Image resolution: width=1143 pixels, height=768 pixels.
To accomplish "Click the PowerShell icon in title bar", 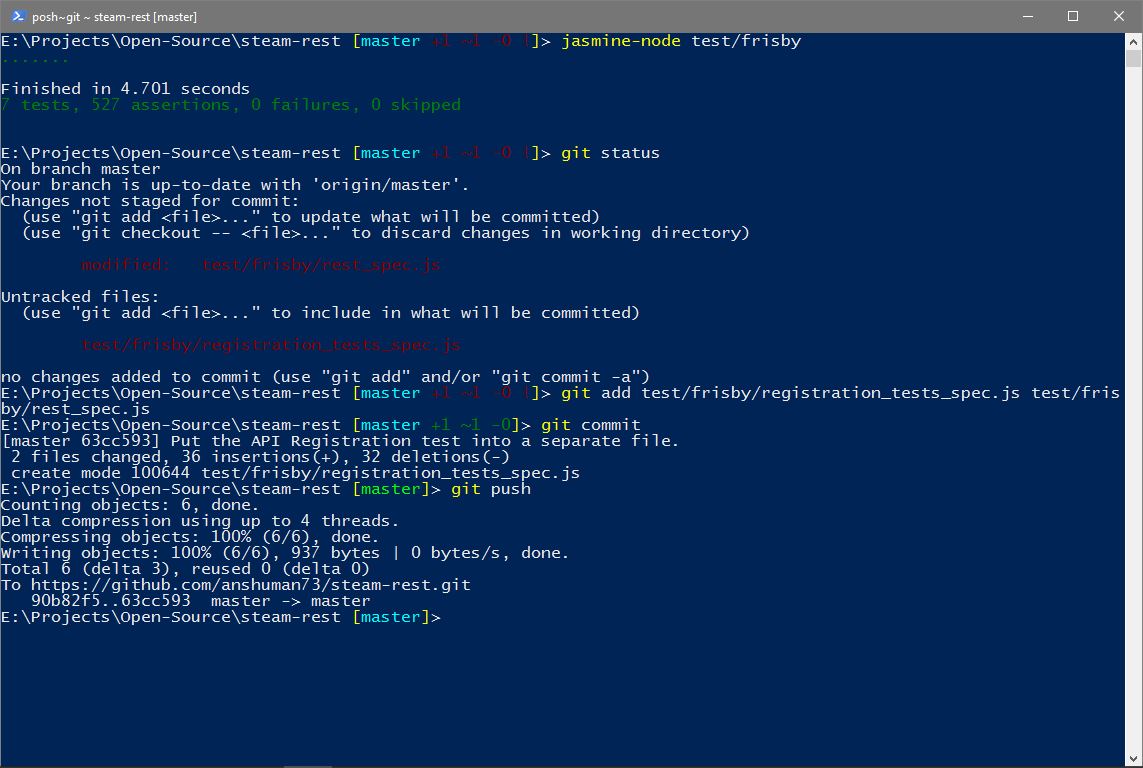I will [18, 16].
